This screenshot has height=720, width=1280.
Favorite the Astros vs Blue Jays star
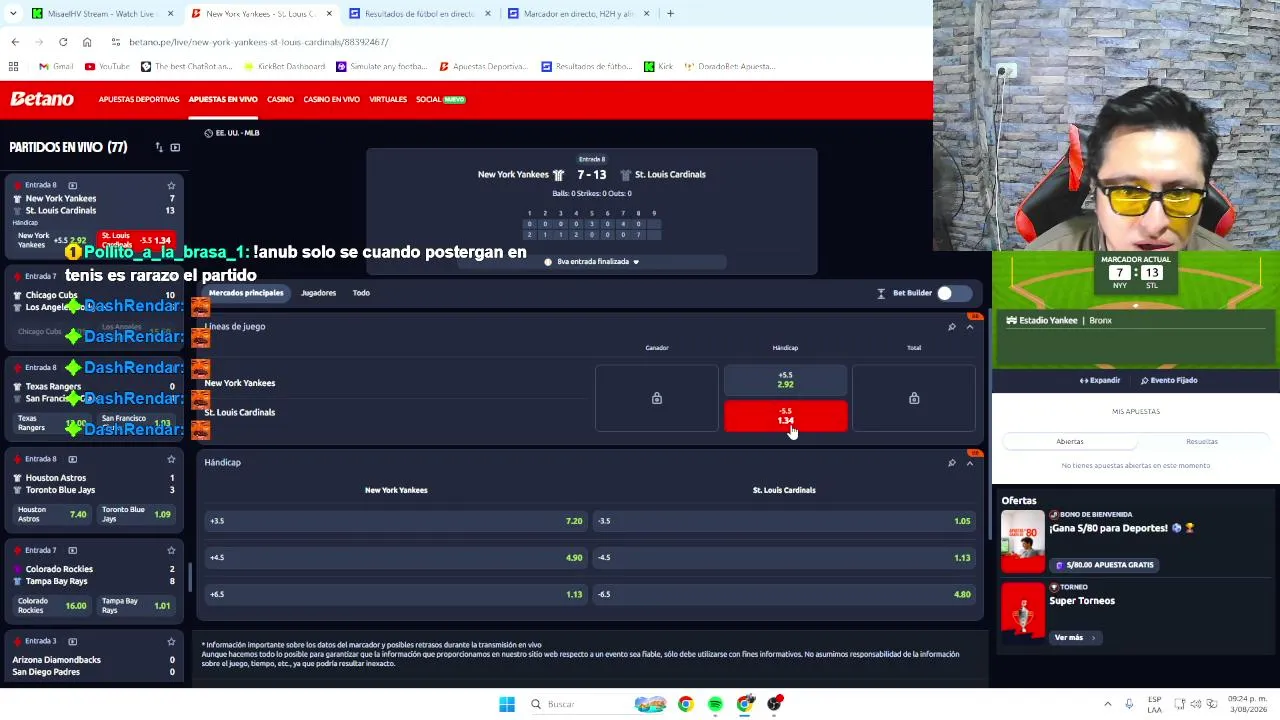pos(171,459)
